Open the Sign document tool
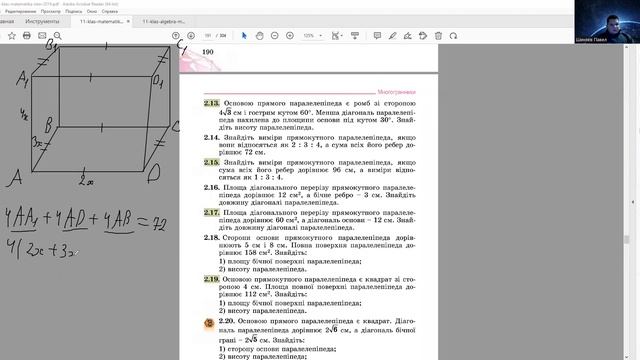 (x=407, y=36)
